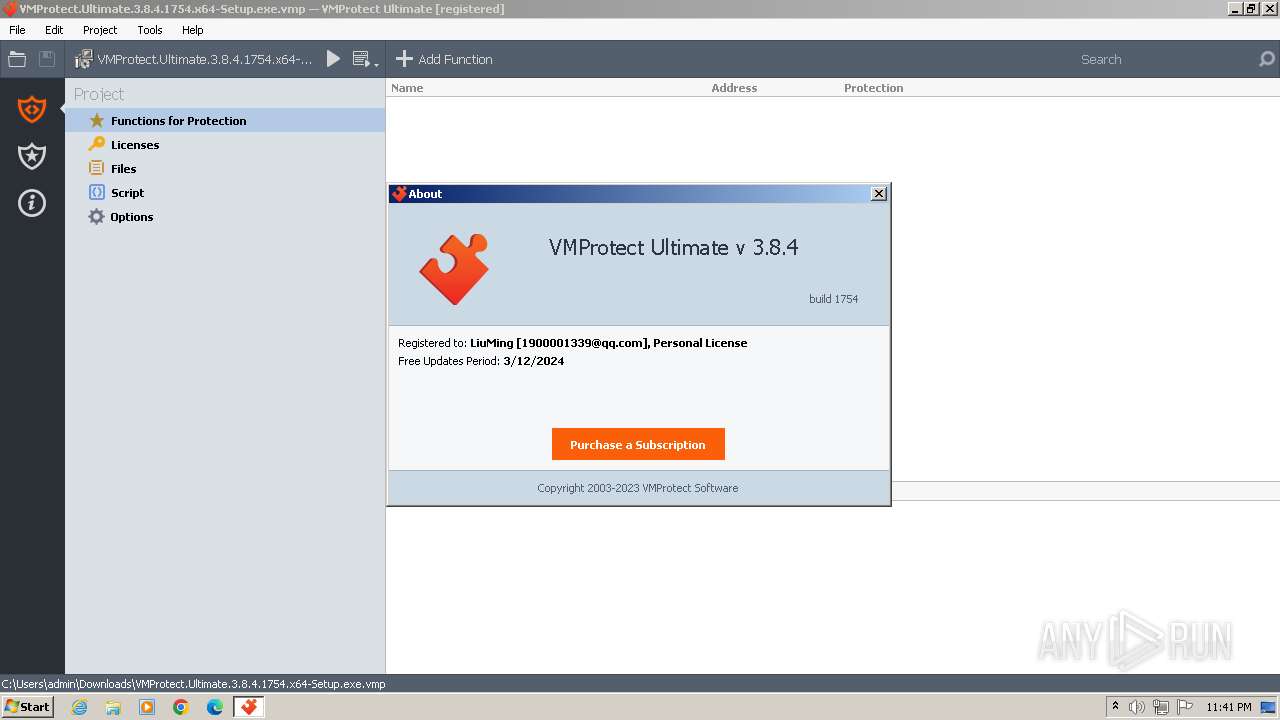Screen dimensions: 1280x720
Task: Click the Functions for Protection star icon
Action: (x=96, y=120)
